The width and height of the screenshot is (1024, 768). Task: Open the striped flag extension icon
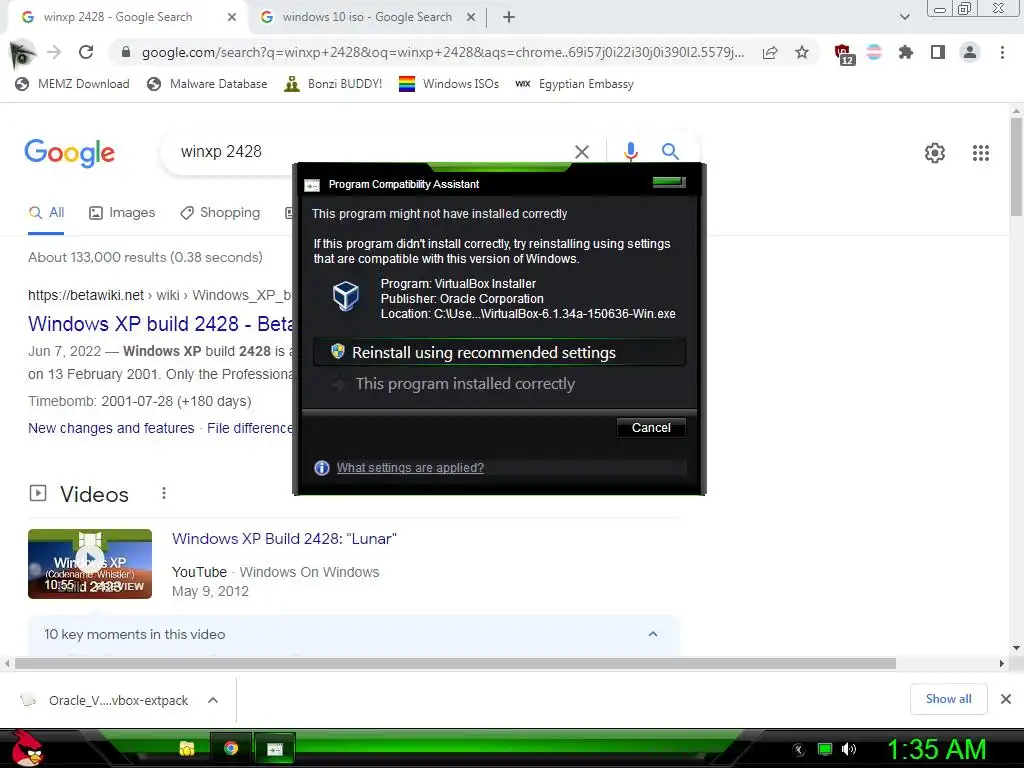[874, 52]
